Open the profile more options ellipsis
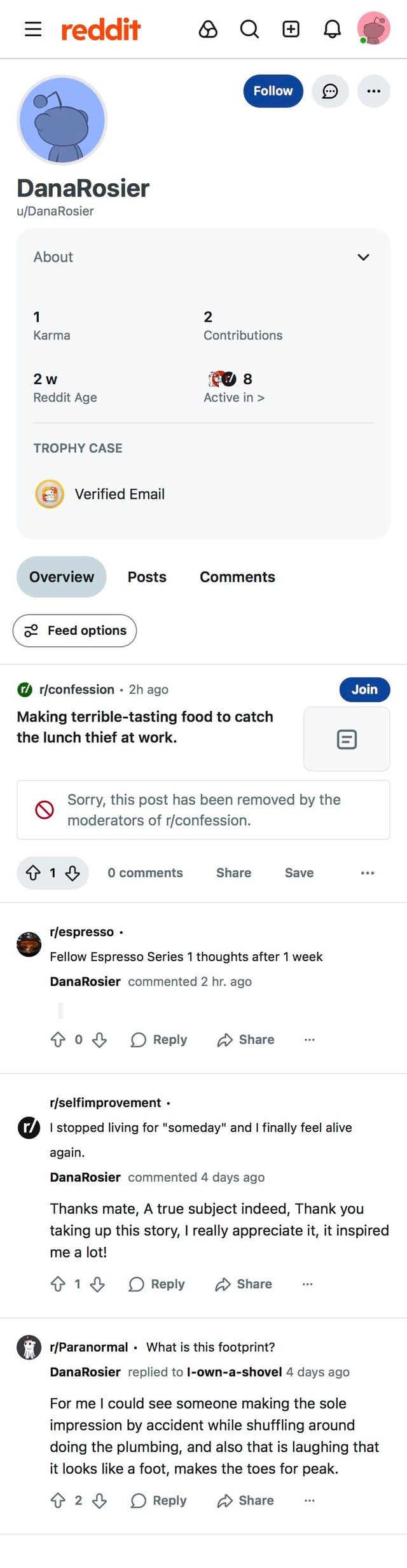 point(374,91)
